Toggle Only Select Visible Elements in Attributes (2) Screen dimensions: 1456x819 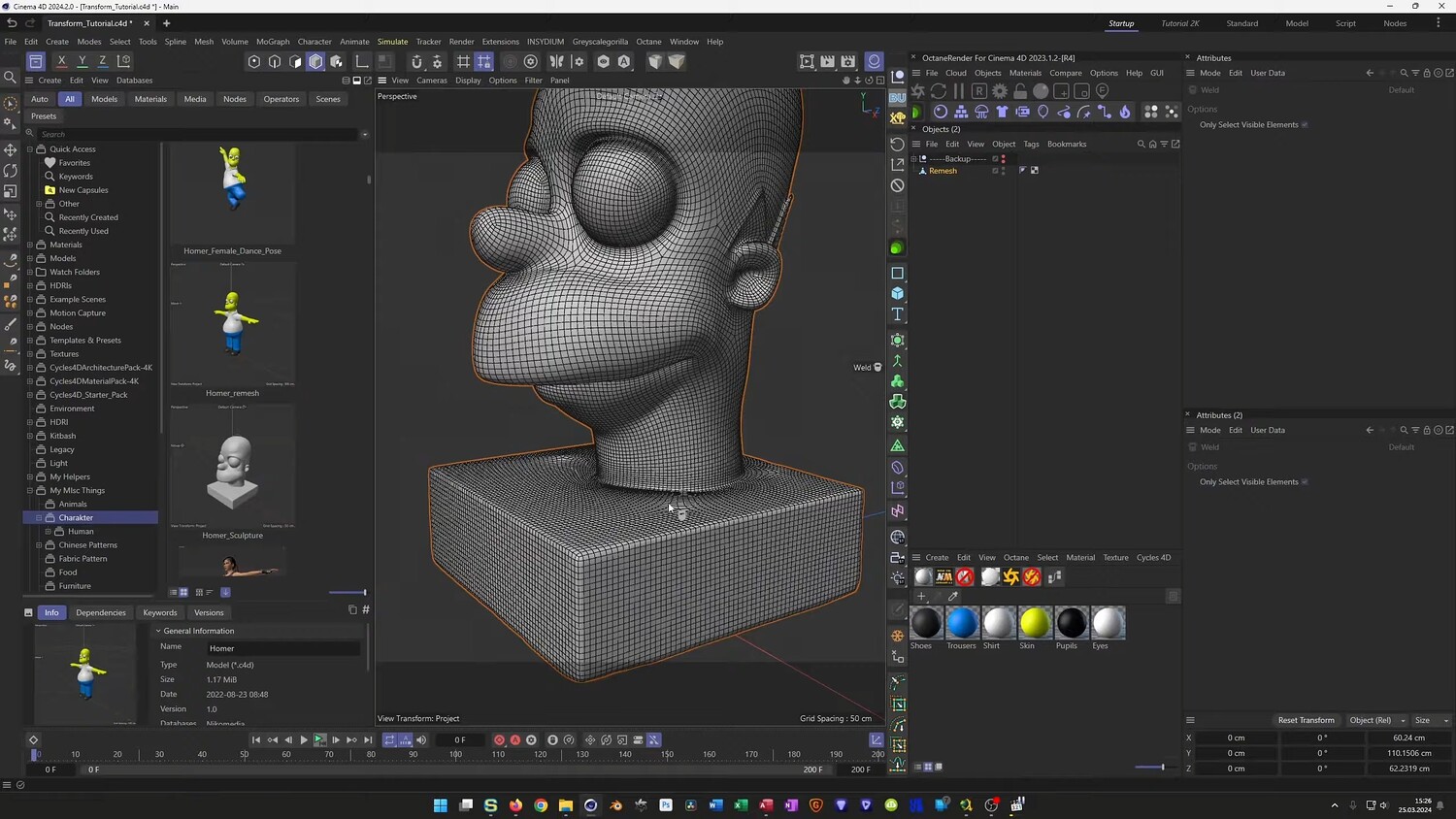click(1305, 481)
